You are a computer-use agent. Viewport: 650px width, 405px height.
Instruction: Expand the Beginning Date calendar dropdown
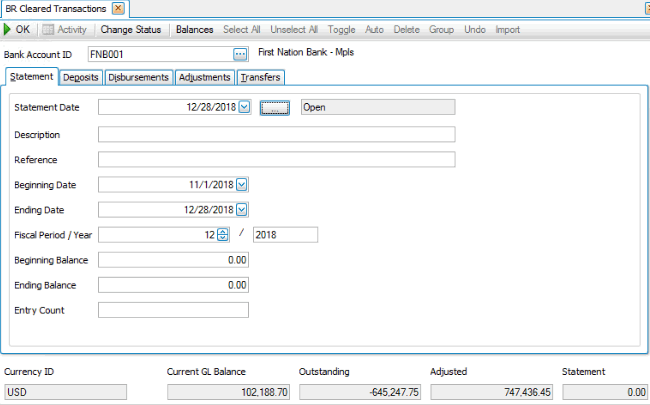pyautogui.click(x=241, y=184)
